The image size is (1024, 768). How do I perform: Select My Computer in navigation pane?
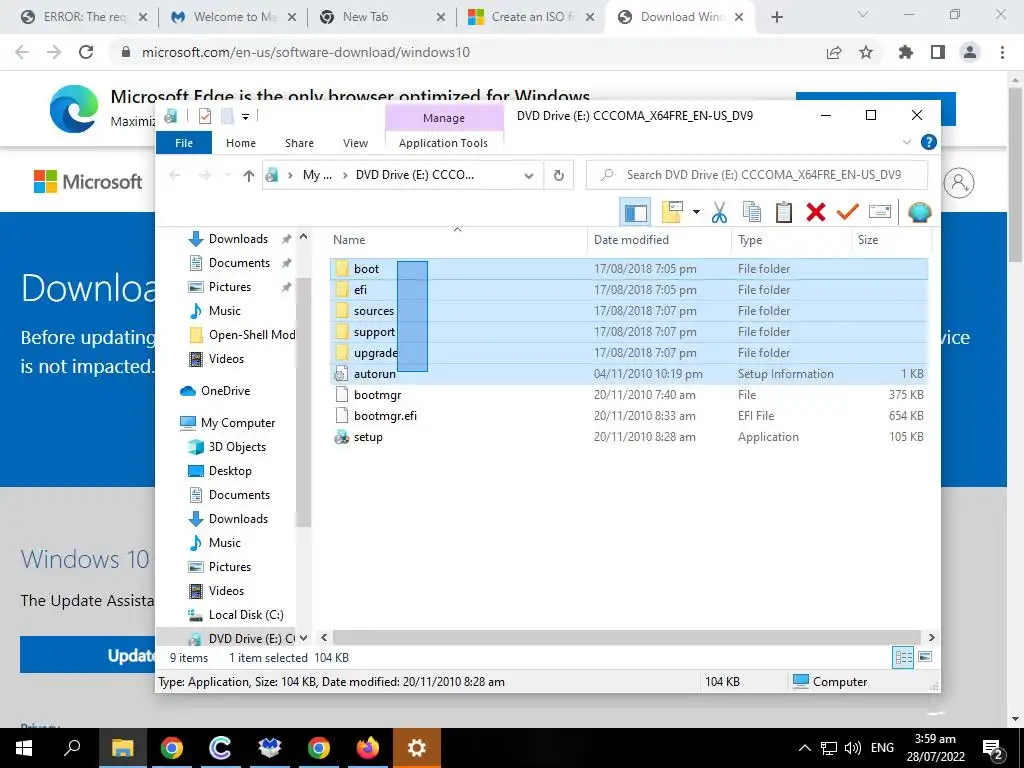pyautogui.click(x=238, y=423)
